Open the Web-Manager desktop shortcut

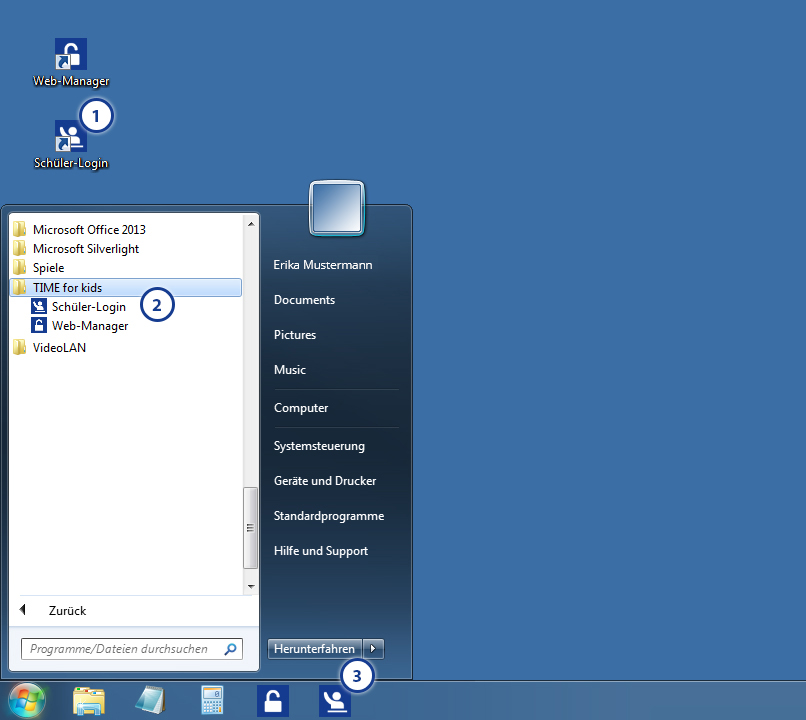(x=71, y=62)
